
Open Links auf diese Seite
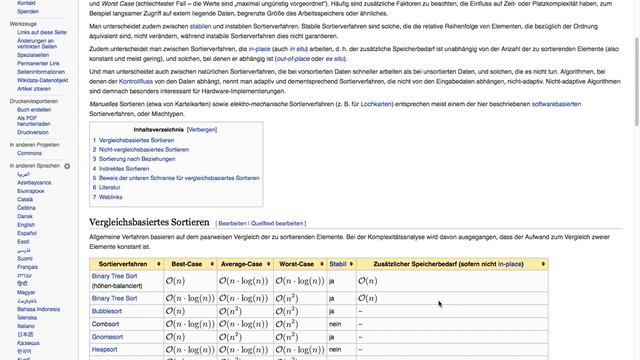click(42, 32)
